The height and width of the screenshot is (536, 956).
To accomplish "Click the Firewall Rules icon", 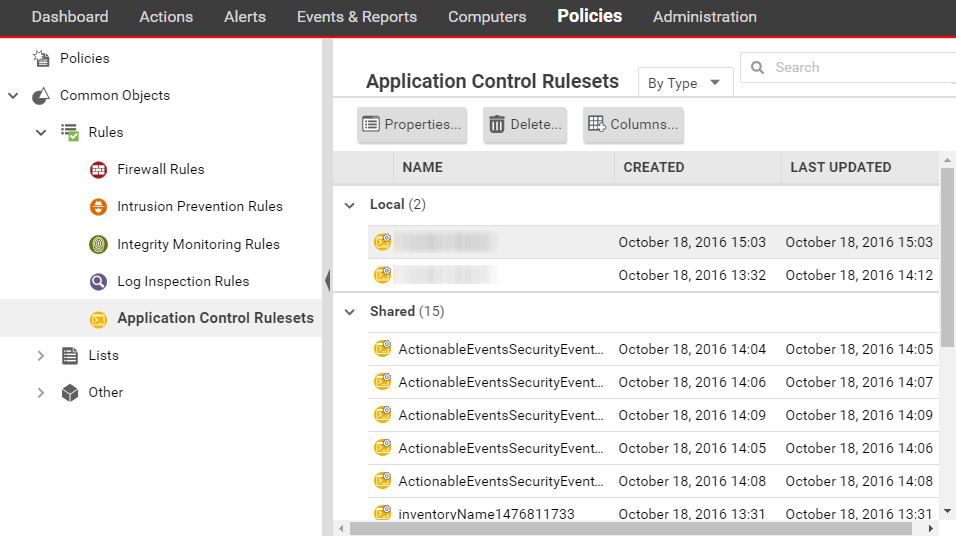I will coord(98,170).
